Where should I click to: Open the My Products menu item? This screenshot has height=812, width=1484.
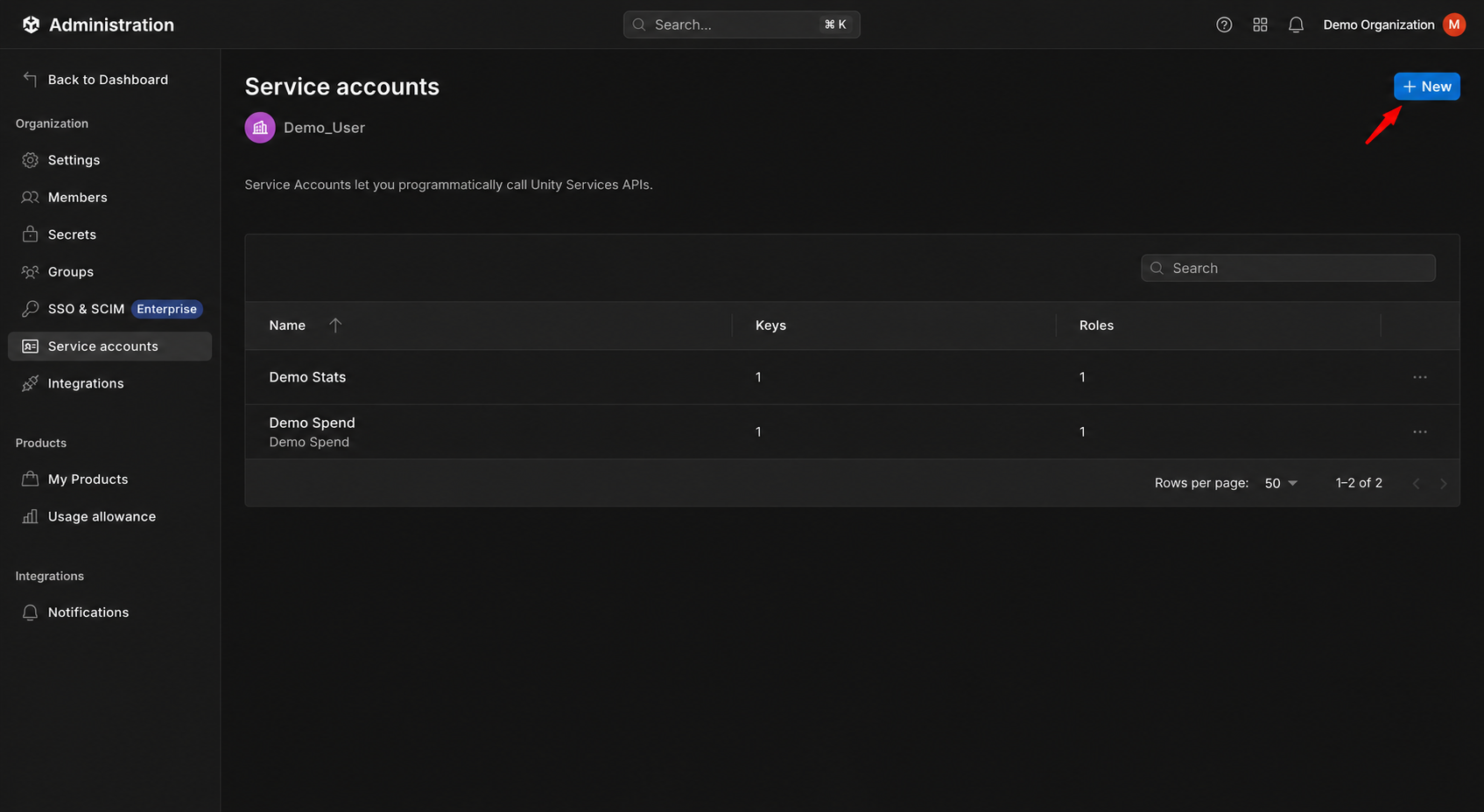[x=109, y=479]
